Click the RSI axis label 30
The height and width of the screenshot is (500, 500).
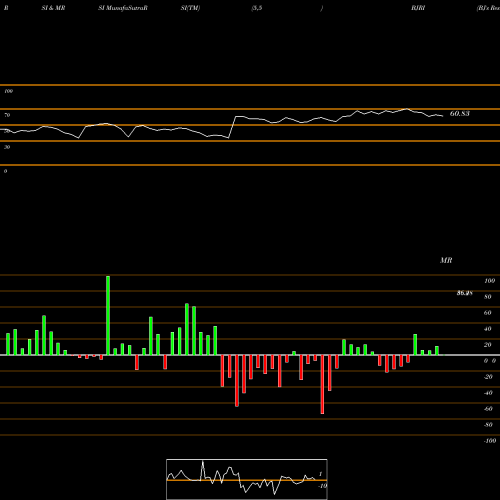pyautogui.click(x=7, y=147)
